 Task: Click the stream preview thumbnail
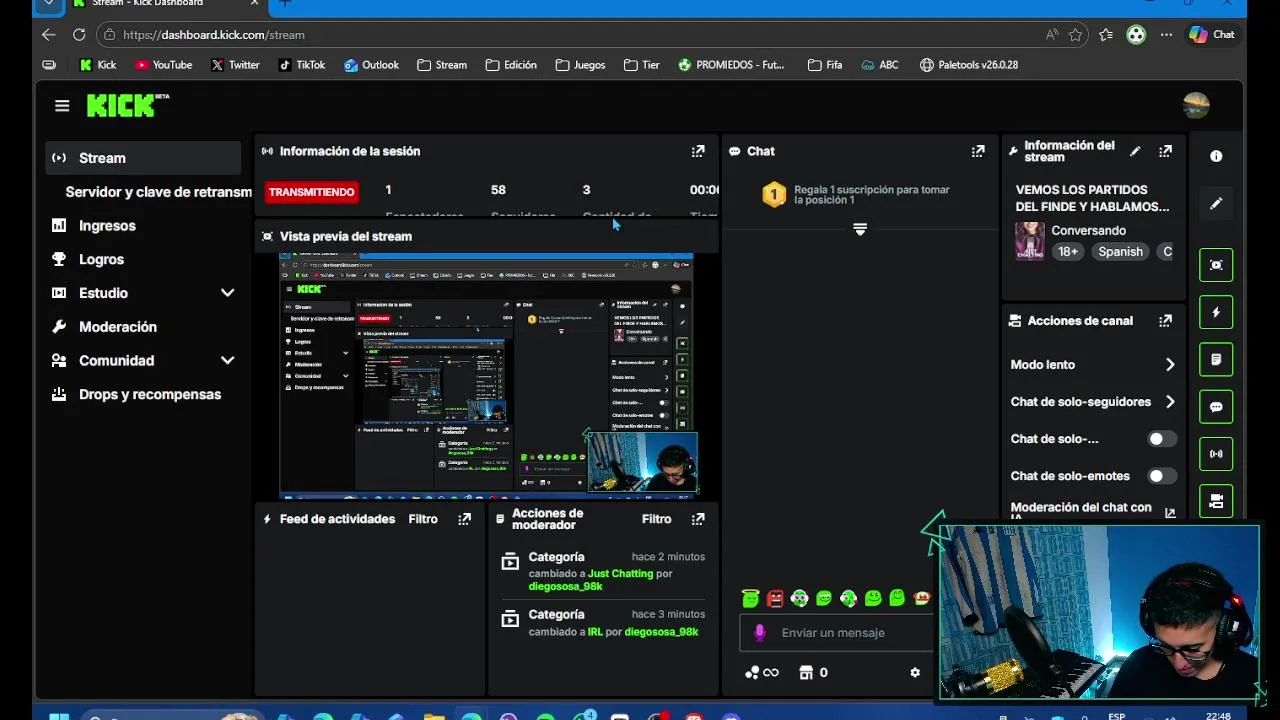pos(486,375)
